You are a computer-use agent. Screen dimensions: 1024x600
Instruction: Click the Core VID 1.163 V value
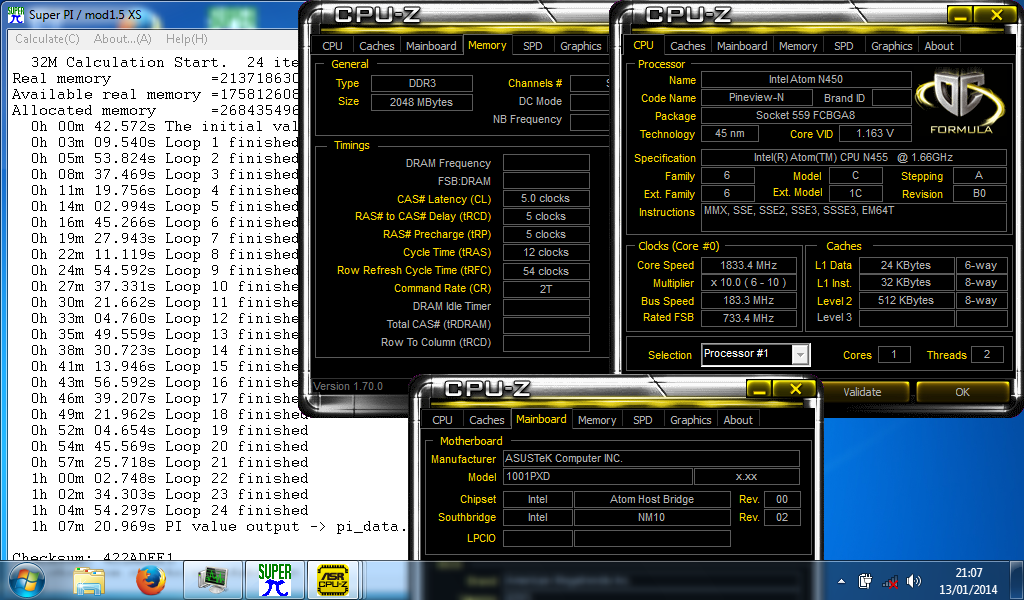tap(874, 133)
